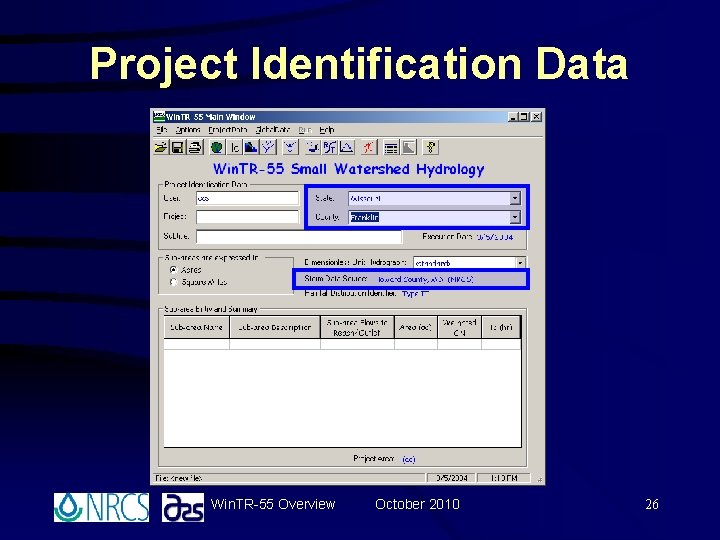Click the status bar time field
The image size is (720, 540).
[x=504, y=478]
